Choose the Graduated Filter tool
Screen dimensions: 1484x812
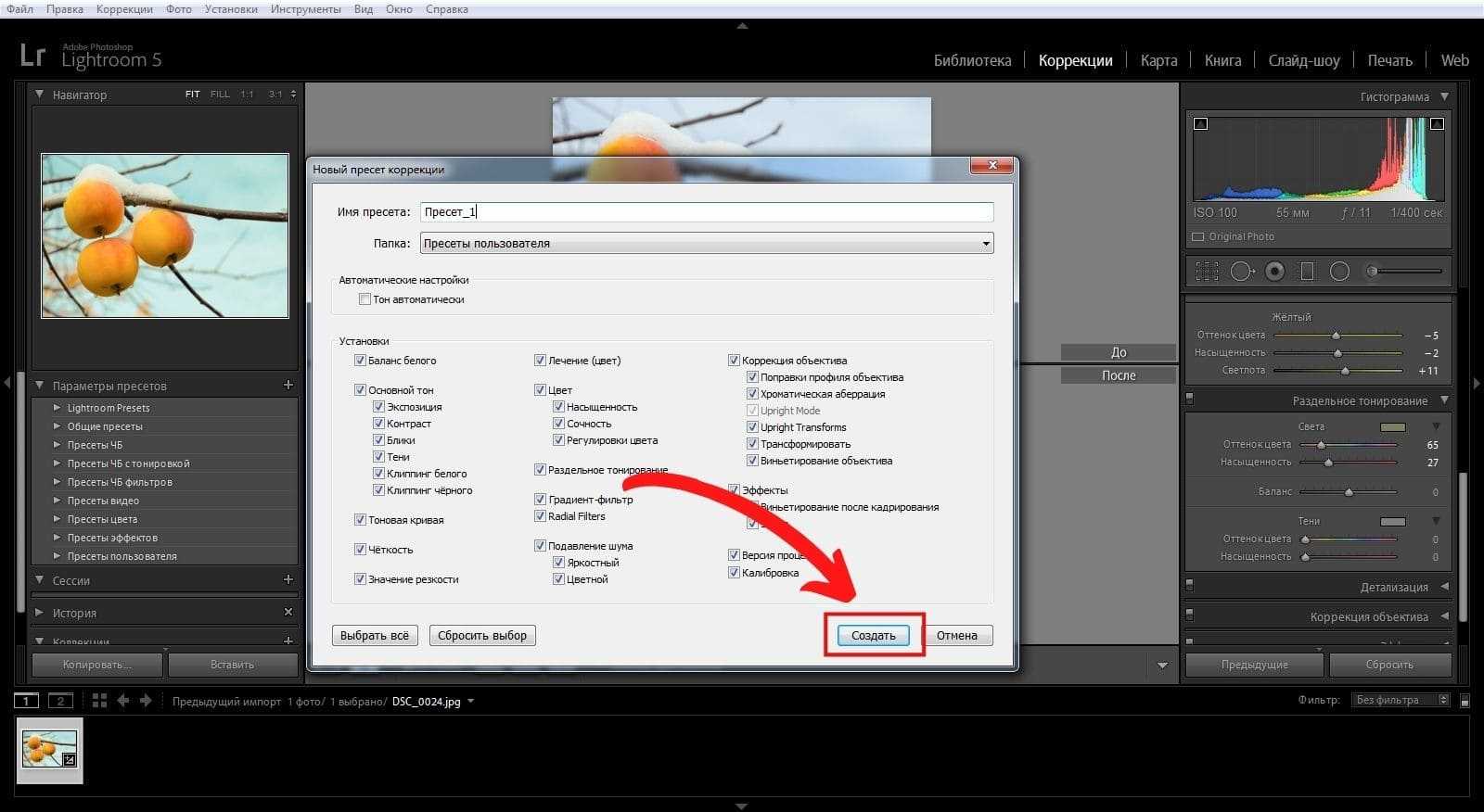(x=1307, y=272)
